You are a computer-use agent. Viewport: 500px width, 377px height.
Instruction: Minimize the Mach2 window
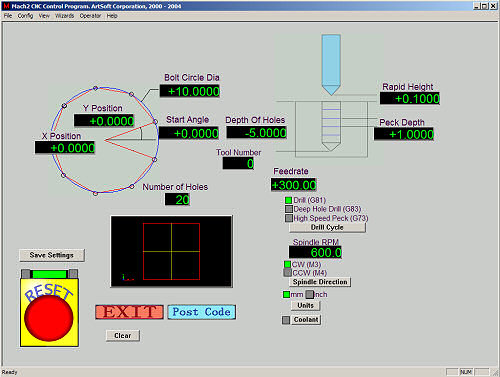[477, 6]
